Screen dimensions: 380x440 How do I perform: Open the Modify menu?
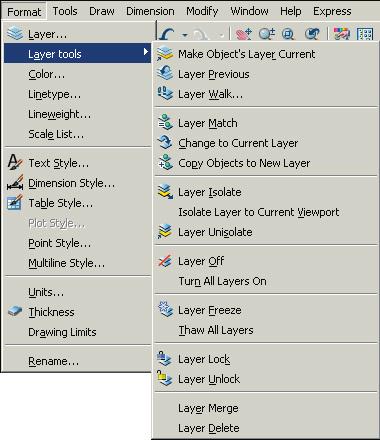point(202,11)
